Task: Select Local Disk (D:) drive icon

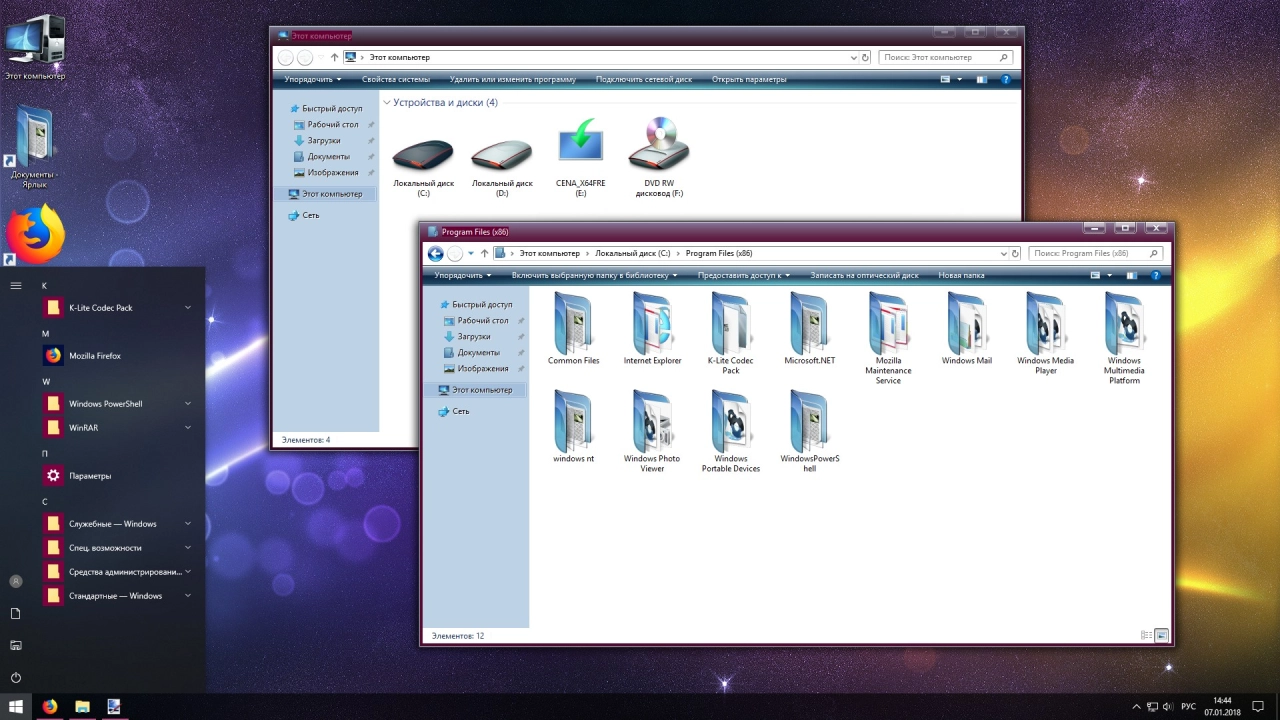Action: (x=502, y=154)
